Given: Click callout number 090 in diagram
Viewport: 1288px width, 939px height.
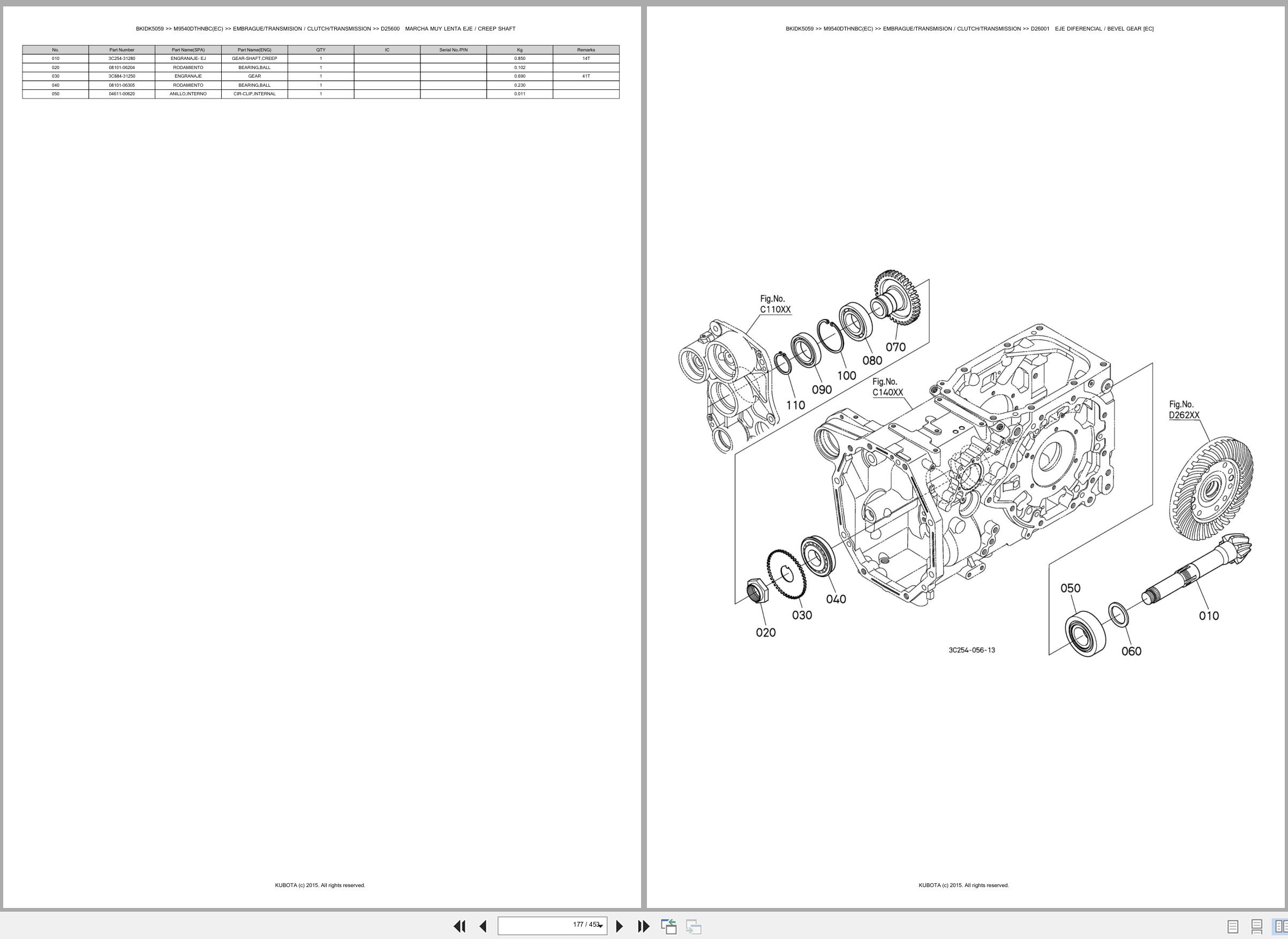Looking at the screenshot, I should click(x=821, y=390).
